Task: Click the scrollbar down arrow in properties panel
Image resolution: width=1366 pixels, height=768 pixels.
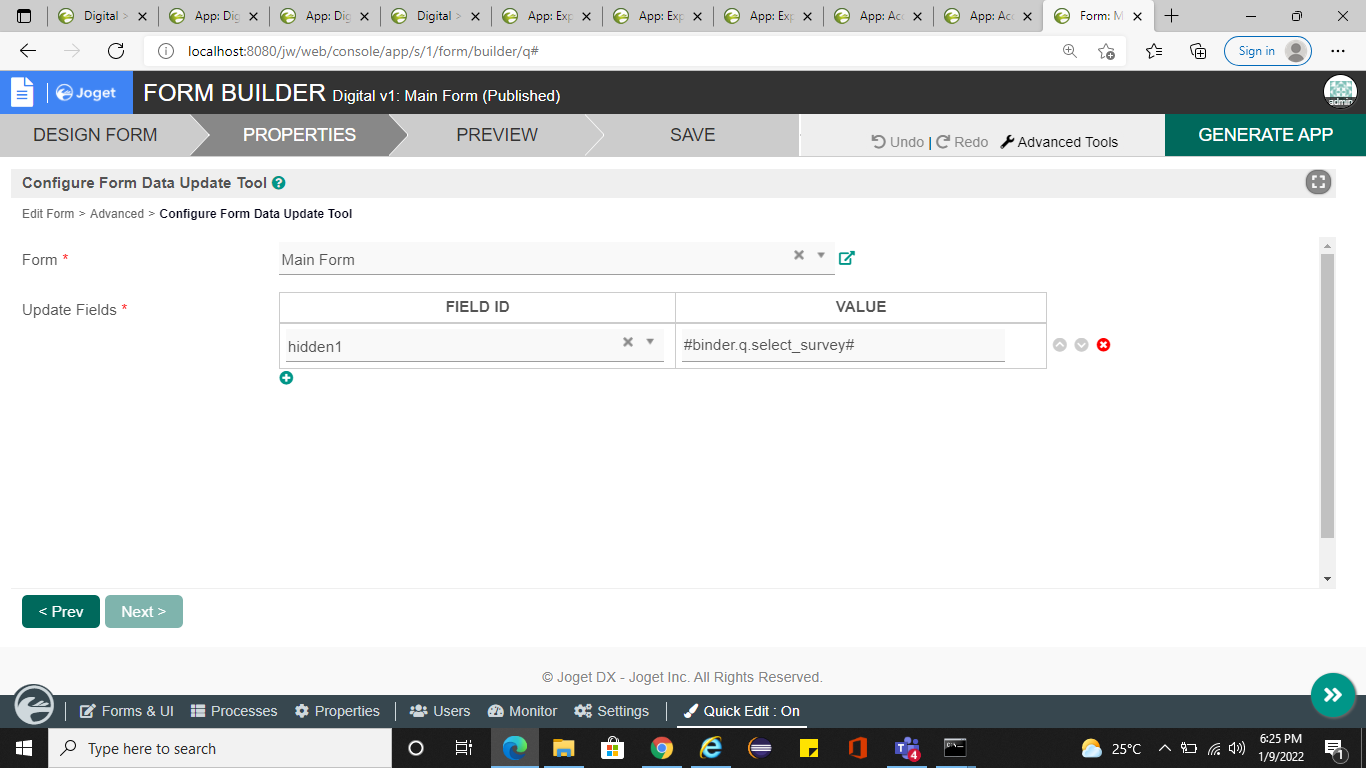Action: point(1327,579)
